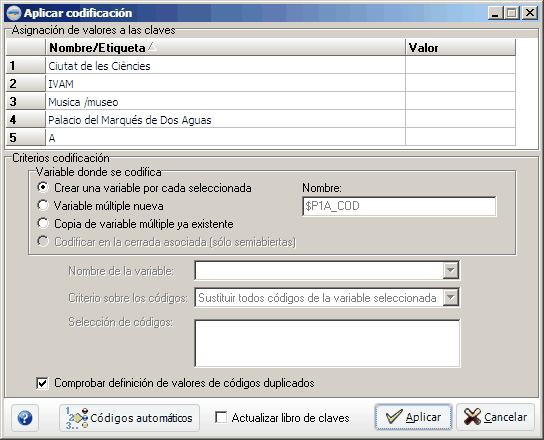544x440 pixels.
Task: Click the Cancelar button
Action: pyautogui.click(x=495, y=417)
